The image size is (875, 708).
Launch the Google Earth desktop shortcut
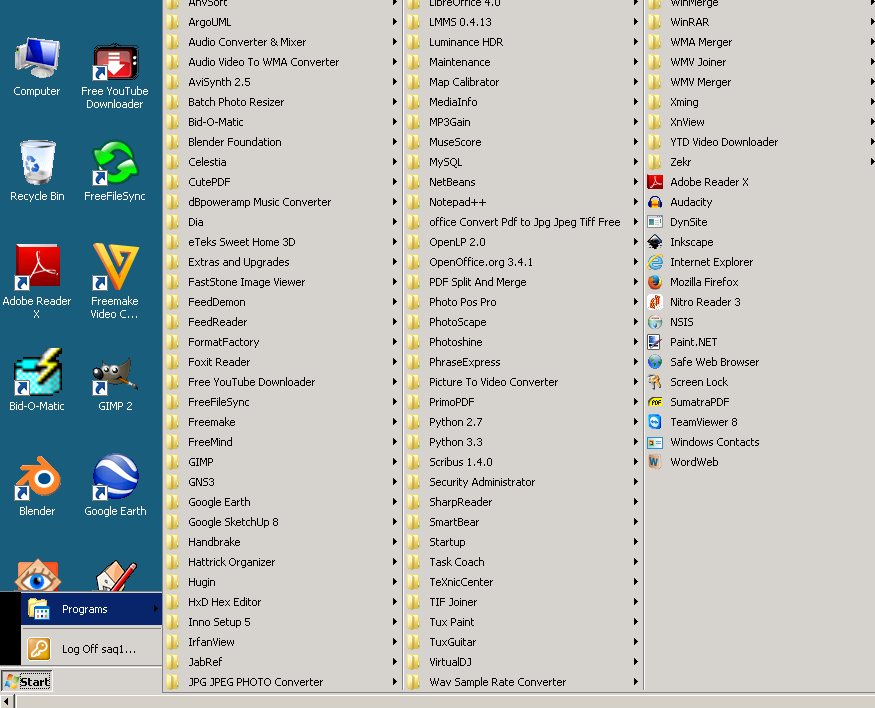coord(115,485)
